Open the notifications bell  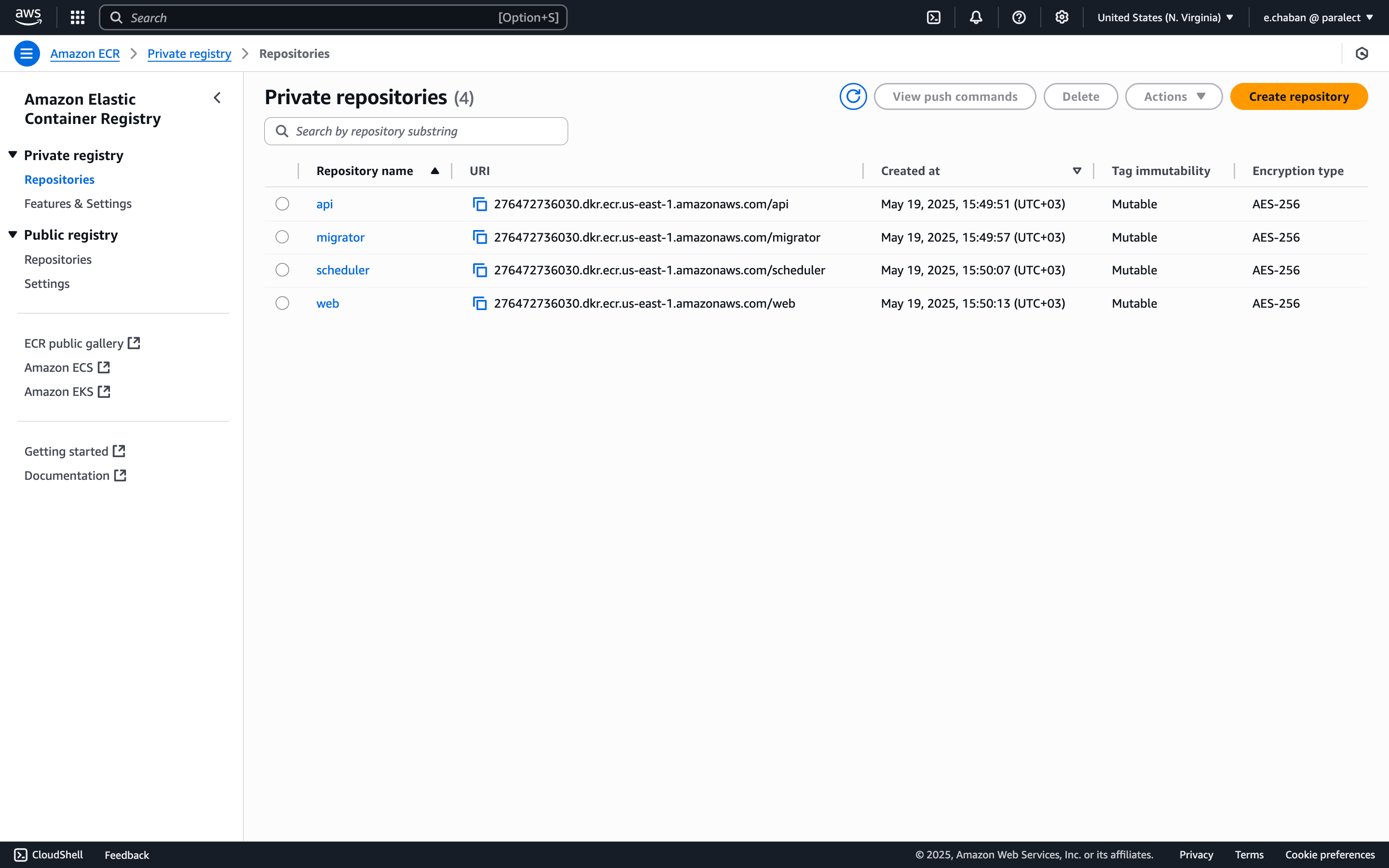click(x=976, y=17)
